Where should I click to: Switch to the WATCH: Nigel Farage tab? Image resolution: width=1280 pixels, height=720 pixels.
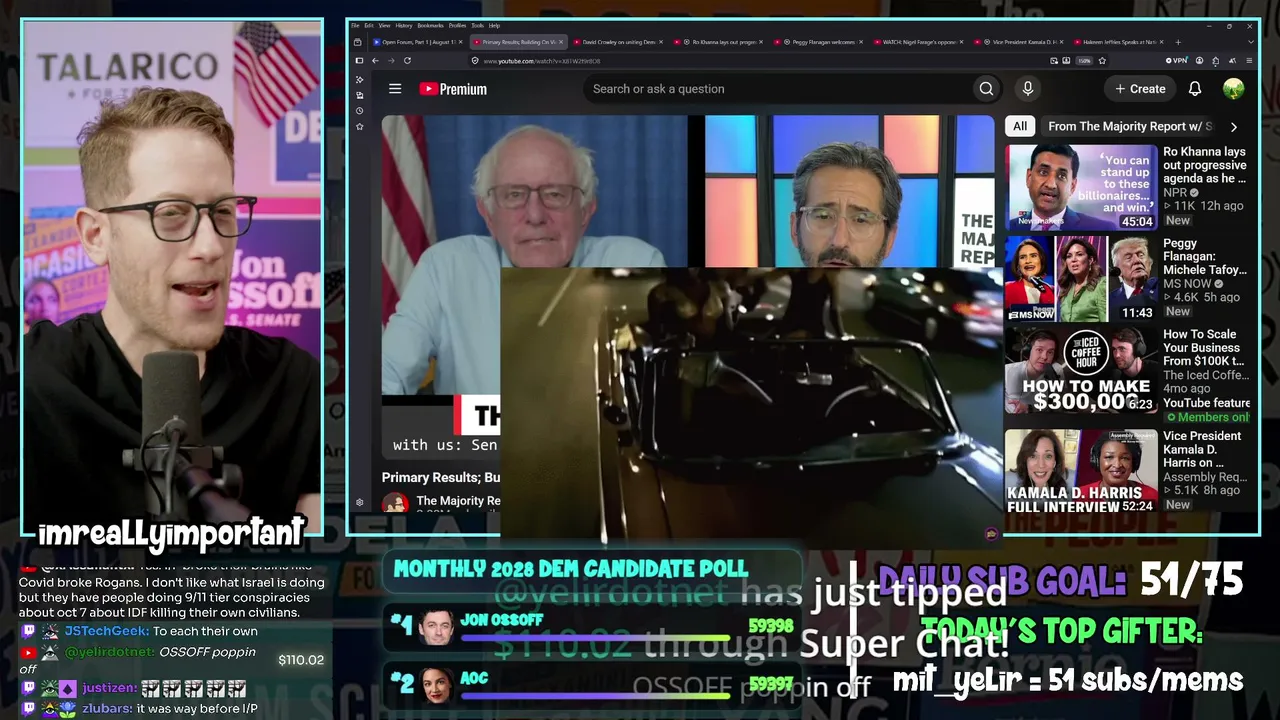pyautogui.click(x=918, y=42)
